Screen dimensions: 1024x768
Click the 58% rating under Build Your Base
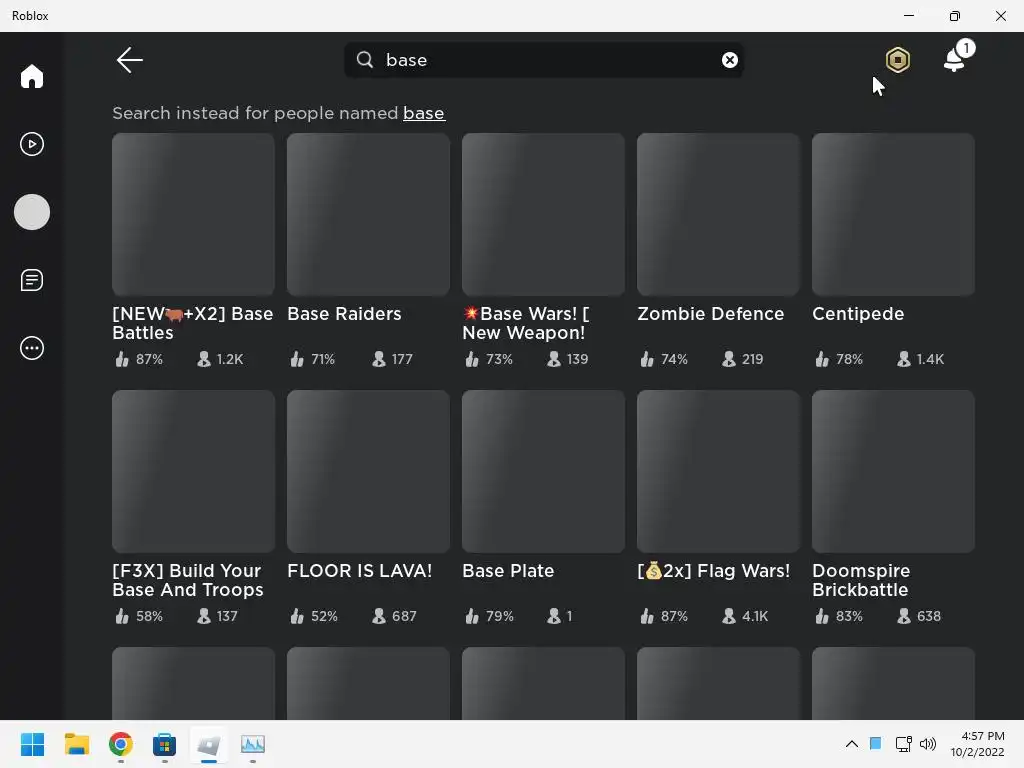tap(139, 616)
